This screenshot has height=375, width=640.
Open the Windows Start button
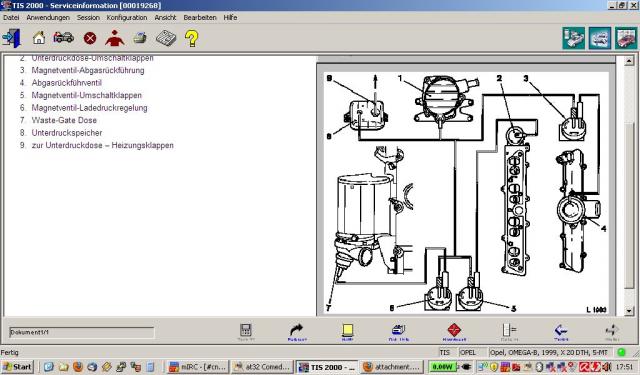(x=17, y=367)
